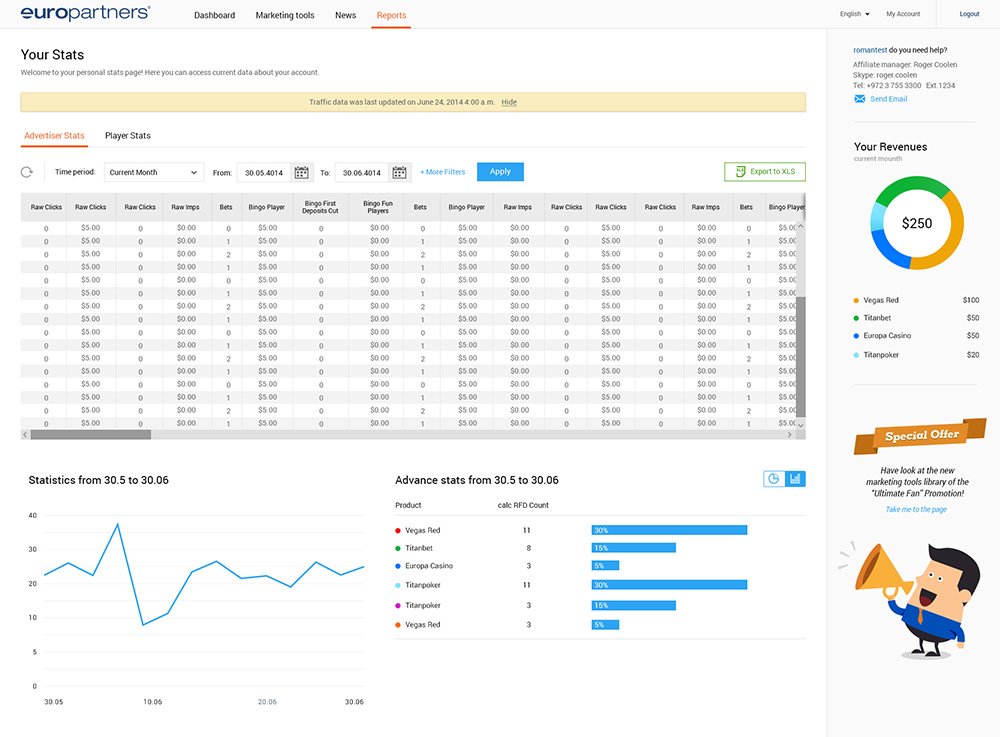The image size is (1000, 737).
Task: Expand the More Filters options
Action: coord(442,172)
